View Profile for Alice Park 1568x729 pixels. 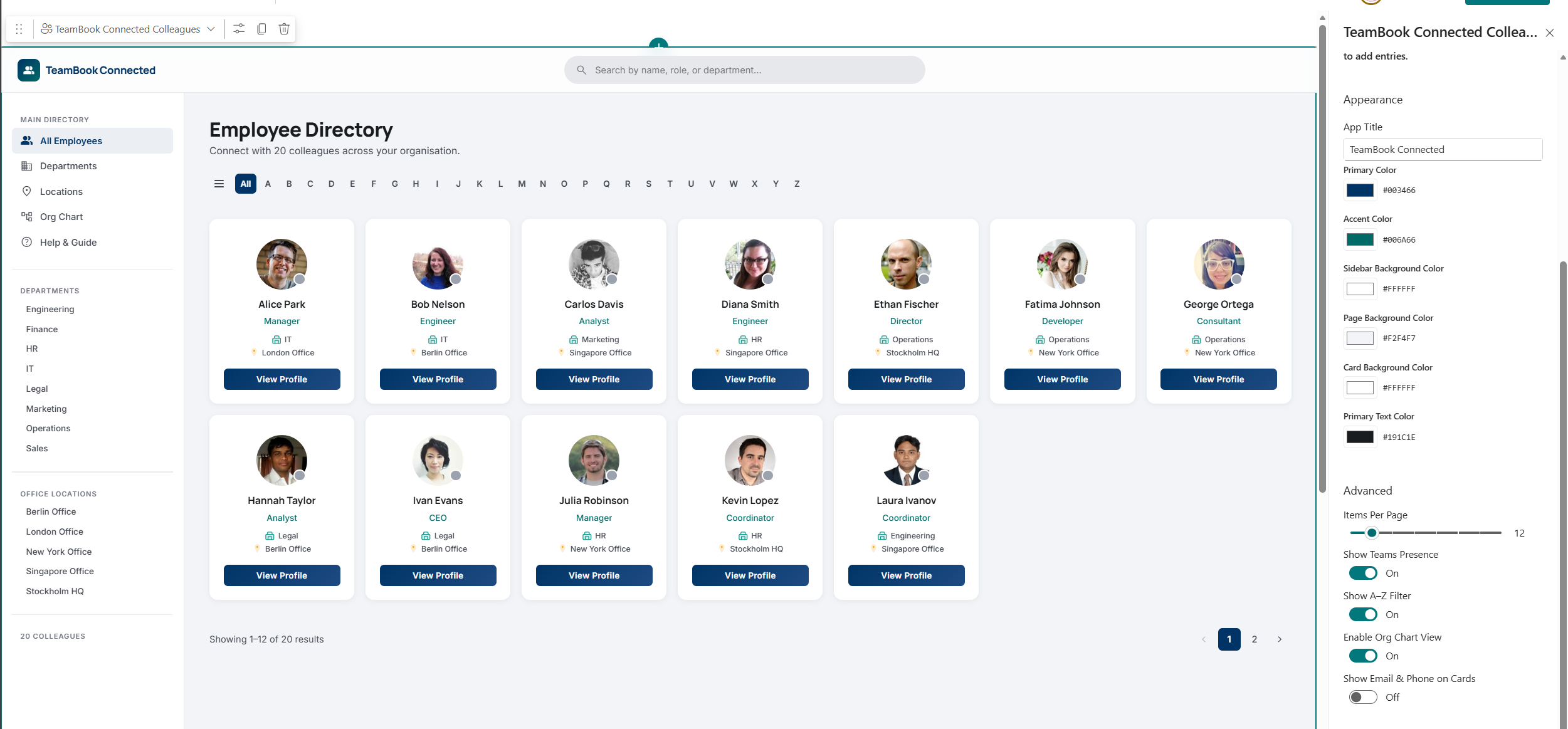point(282,379)
